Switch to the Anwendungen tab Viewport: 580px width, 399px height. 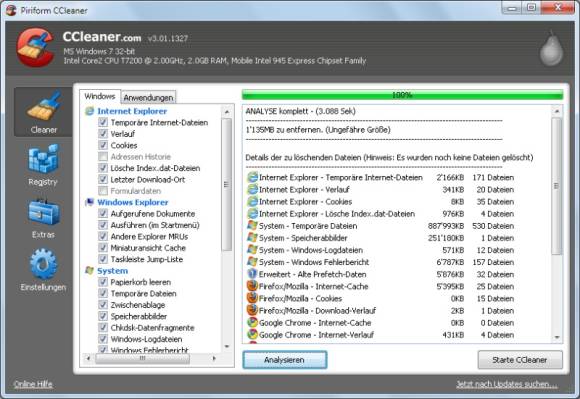click(148, 98)
